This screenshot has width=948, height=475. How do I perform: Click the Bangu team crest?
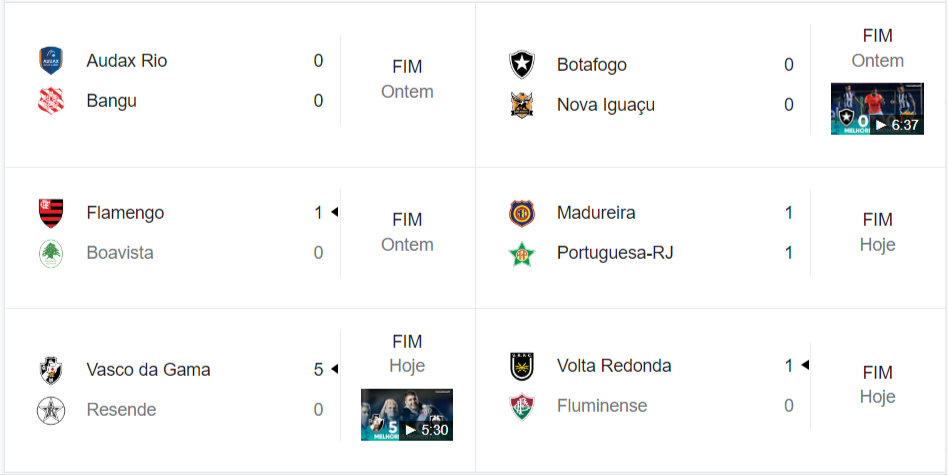tap(50, 101)
